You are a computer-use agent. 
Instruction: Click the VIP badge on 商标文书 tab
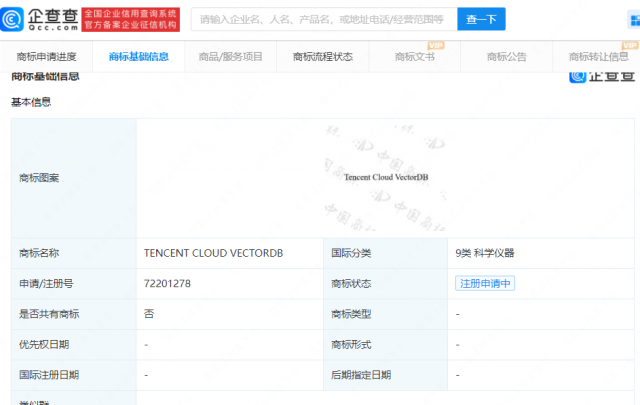click(436, 46)
